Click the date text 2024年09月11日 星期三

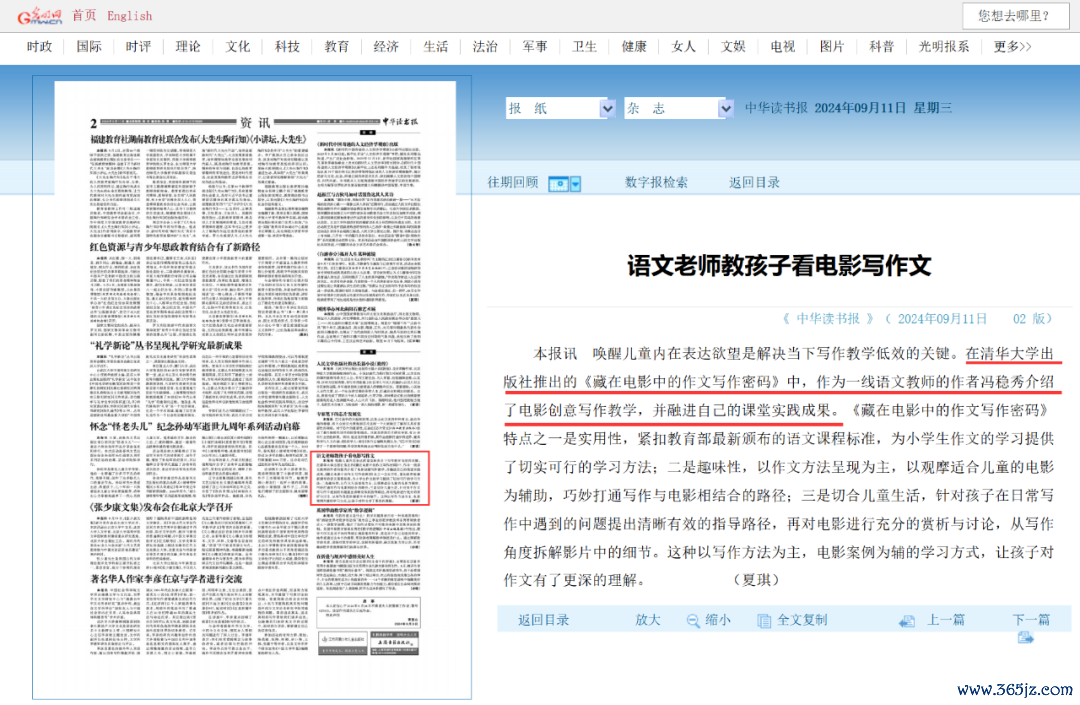[883, 108]
